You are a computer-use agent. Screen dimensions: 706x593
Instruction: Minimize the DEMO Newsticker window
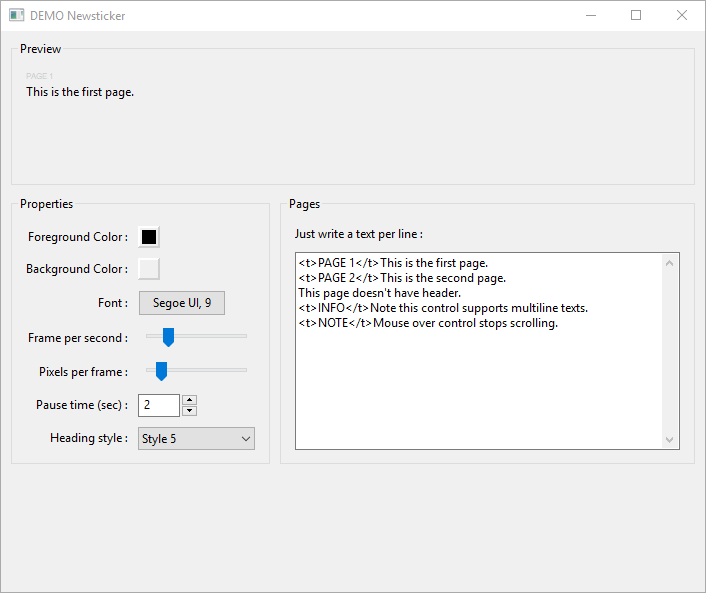(x=590, y=16)
